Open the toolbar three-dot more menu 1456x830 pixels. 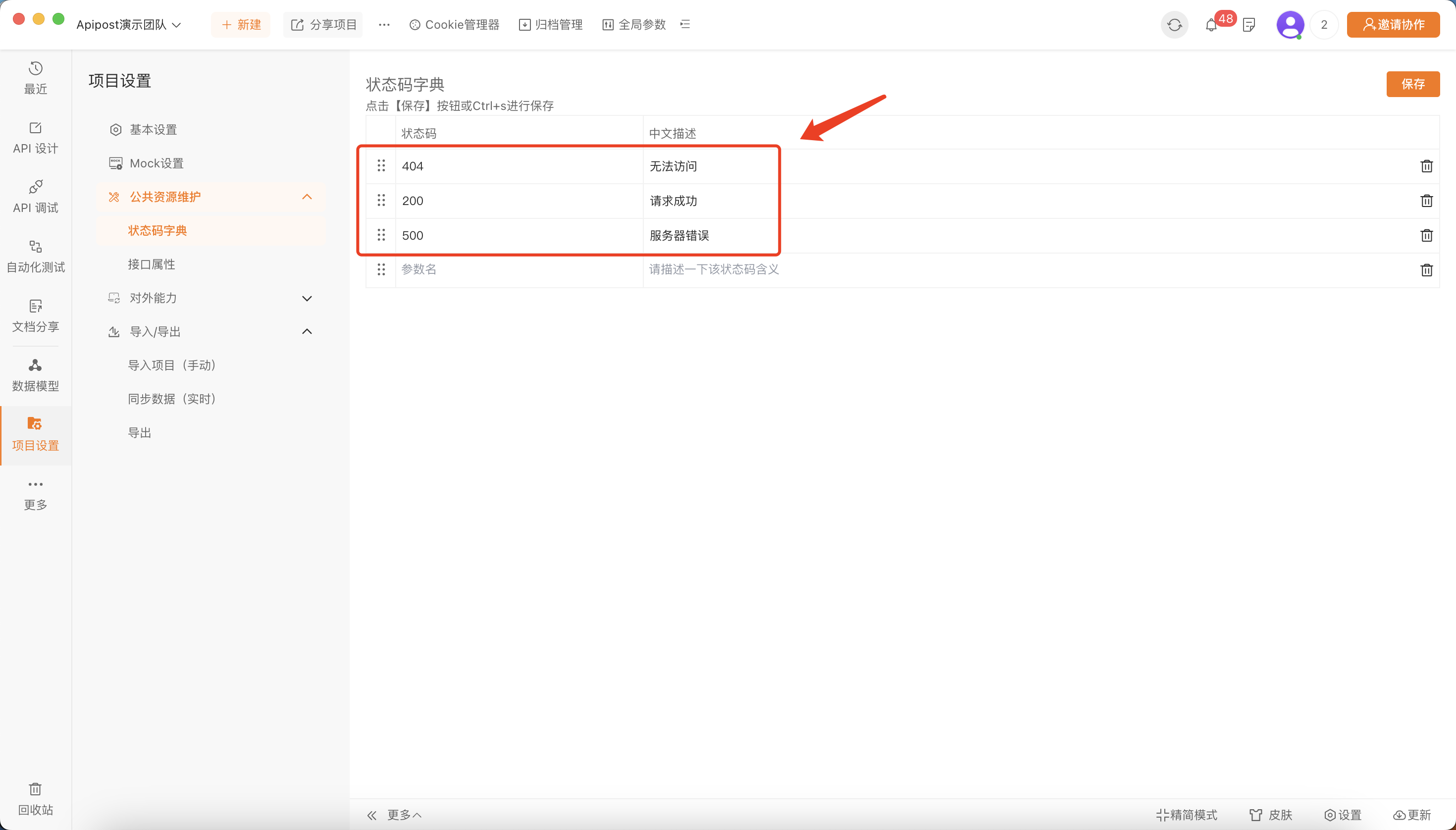(x=384, y=24)
